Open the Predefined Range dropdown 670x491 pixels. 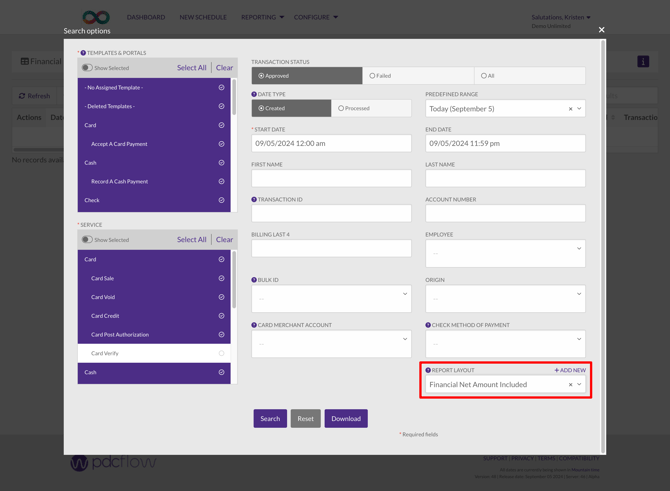click(x=579, y=109)
